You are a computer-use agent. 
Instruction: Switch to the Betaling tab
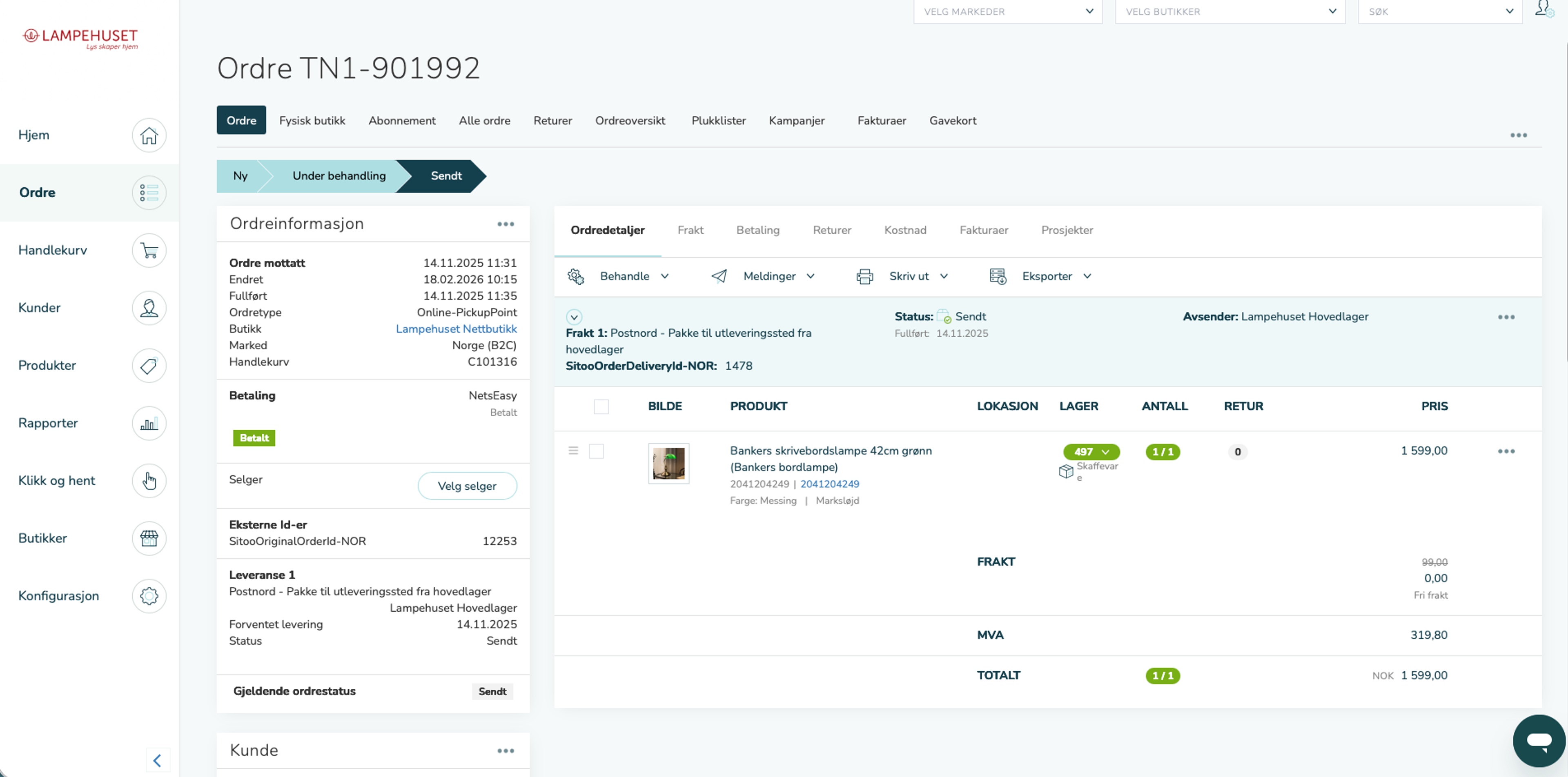click(x=757, y=230)
